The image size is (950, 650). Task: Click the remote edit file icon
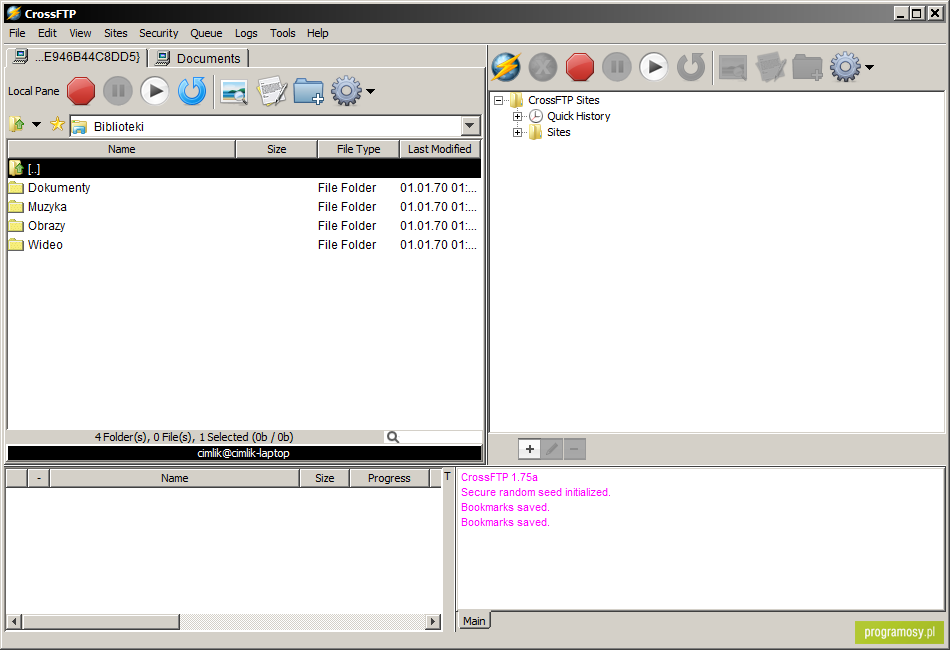click(x=770, y=67)
